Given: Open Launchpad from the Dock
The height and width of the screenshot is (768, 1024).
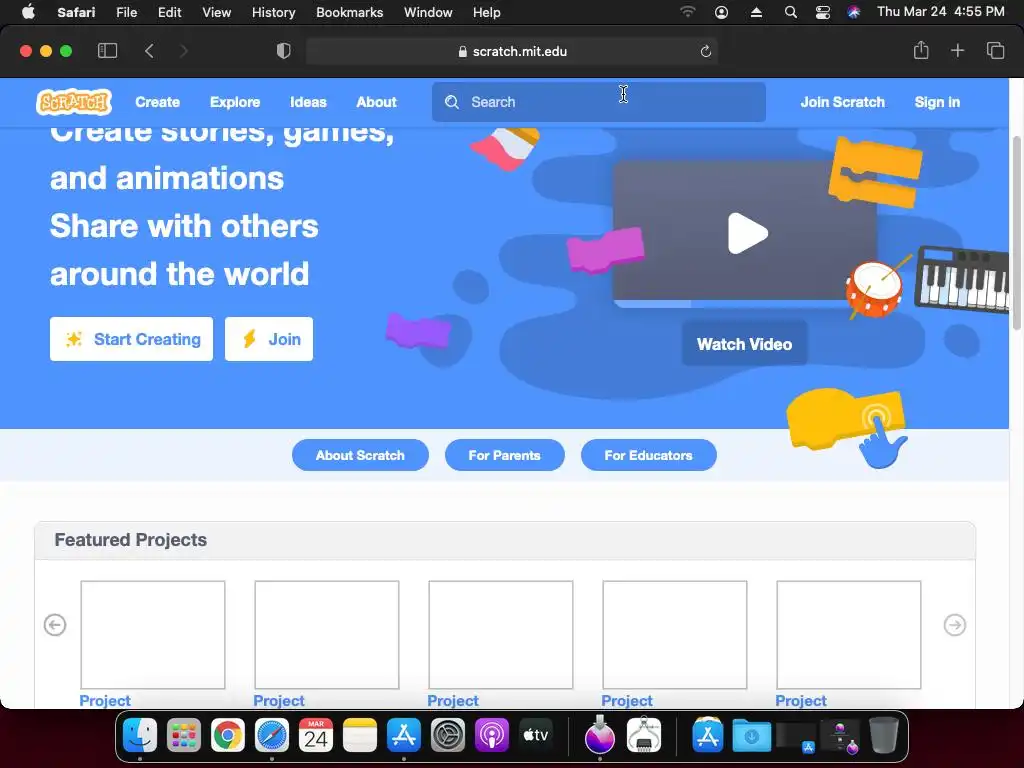Looking at the screenshot, I should 184,735.
